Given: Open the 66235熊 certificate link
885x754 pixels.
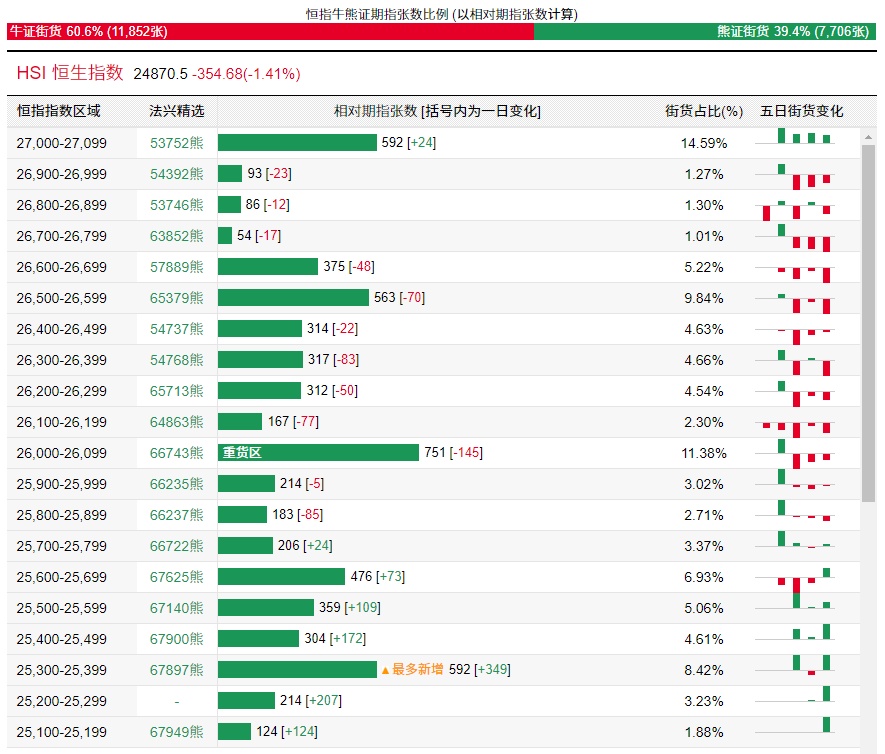Looking at the screenshot, I should click(x=177, y=484).
